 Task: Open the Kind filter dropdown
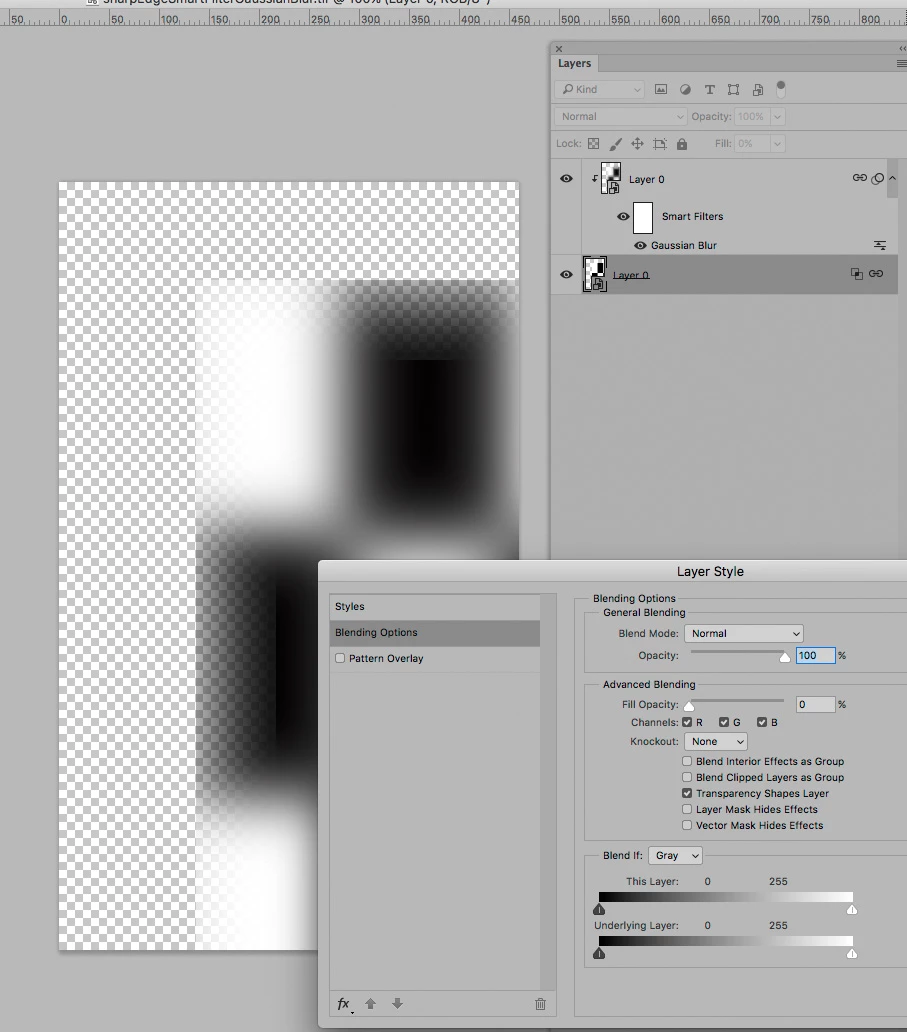600,90
